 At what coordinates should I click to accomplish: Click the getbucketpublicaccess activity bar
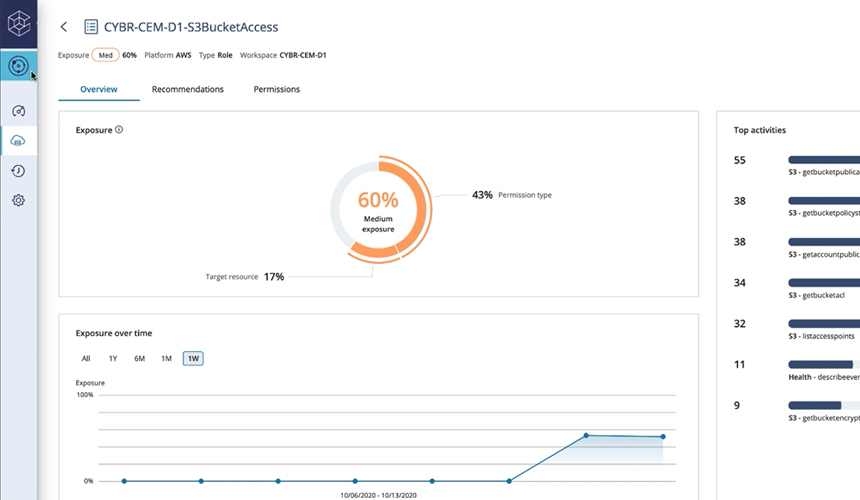coord(824,160)
